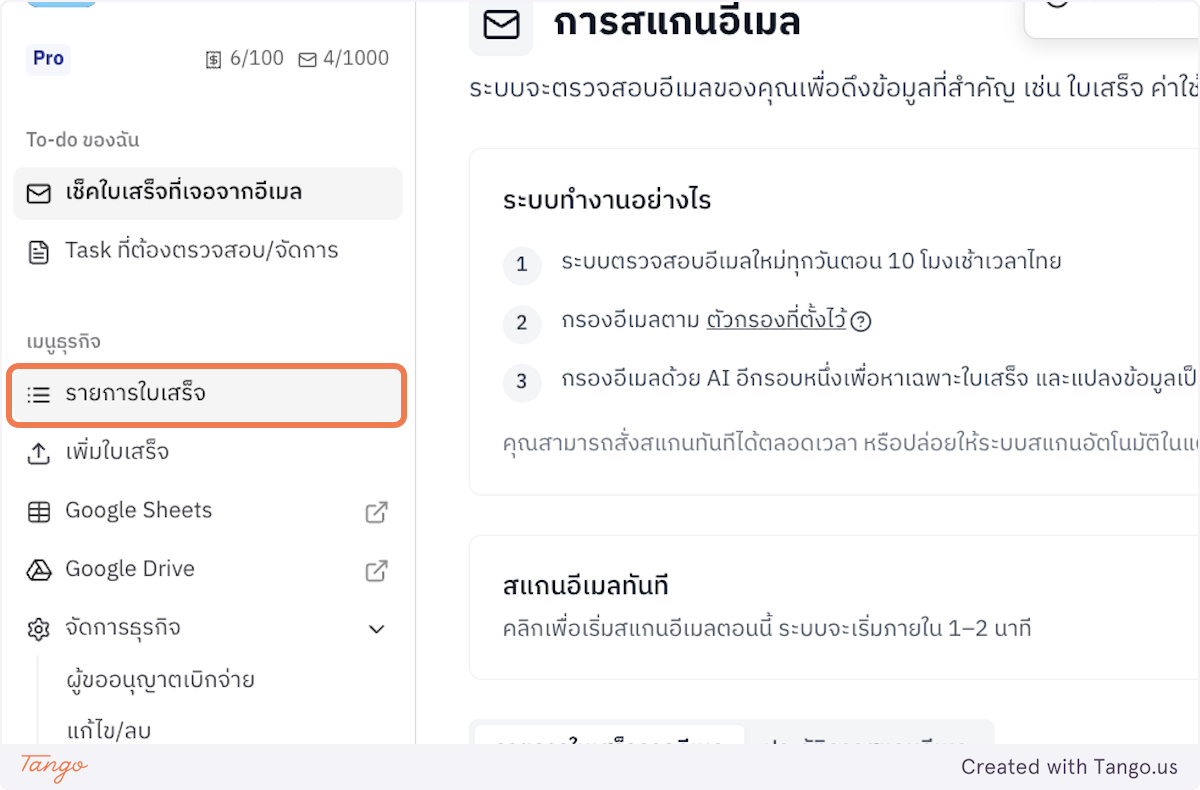The height and width of the screenshot is (790, 1200).
Task: Open the Google Sheets spreadsheet grid icon
Action: (38, 510)
